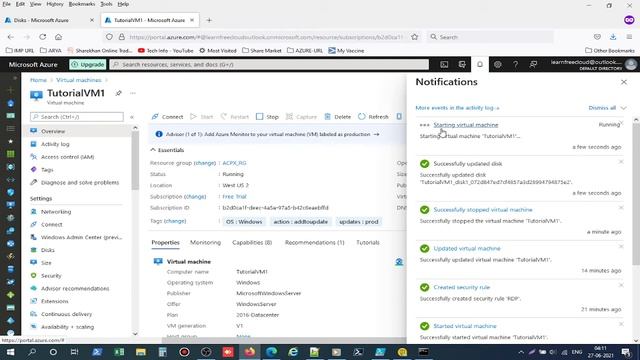Click the ACPX_RG resource group link
Screen dimensions: 640x360
234,163
